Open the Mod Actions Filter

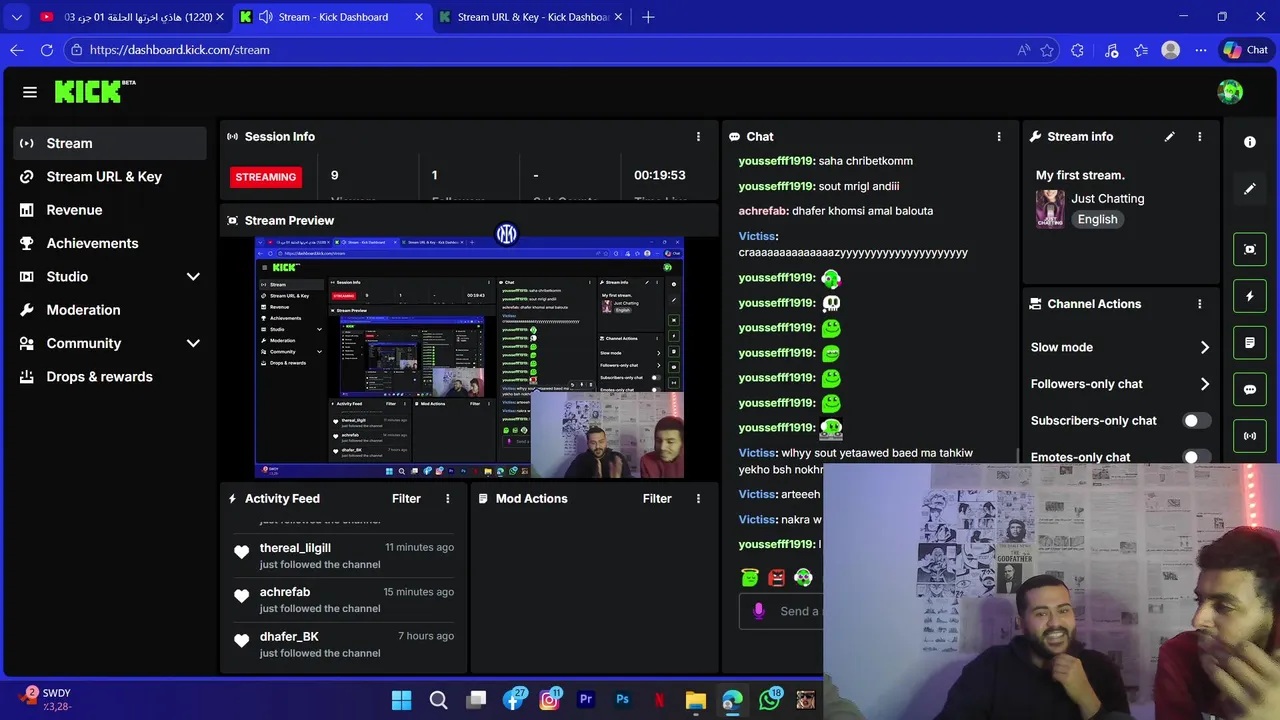point(657,499)
